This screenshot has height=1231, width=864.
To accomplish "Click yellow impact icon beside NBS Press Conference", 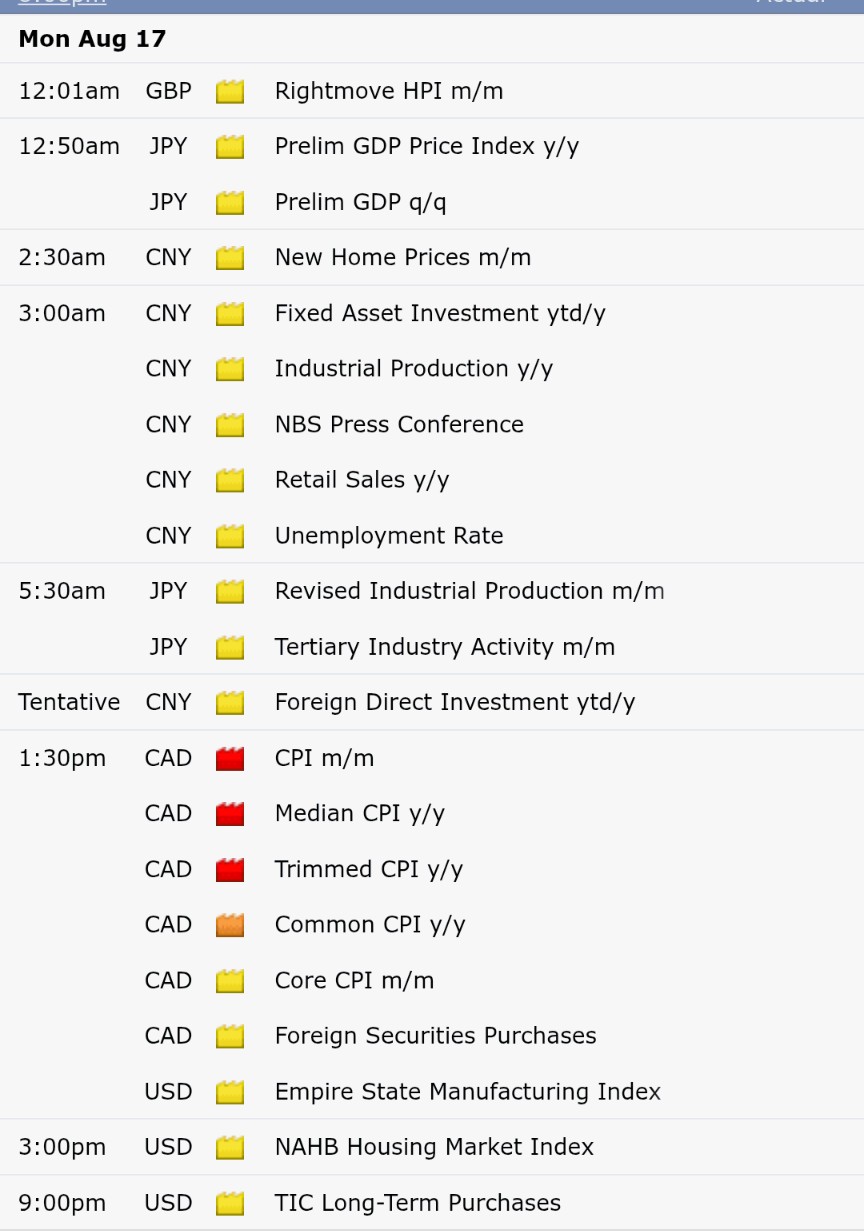I will pos(230,425).
